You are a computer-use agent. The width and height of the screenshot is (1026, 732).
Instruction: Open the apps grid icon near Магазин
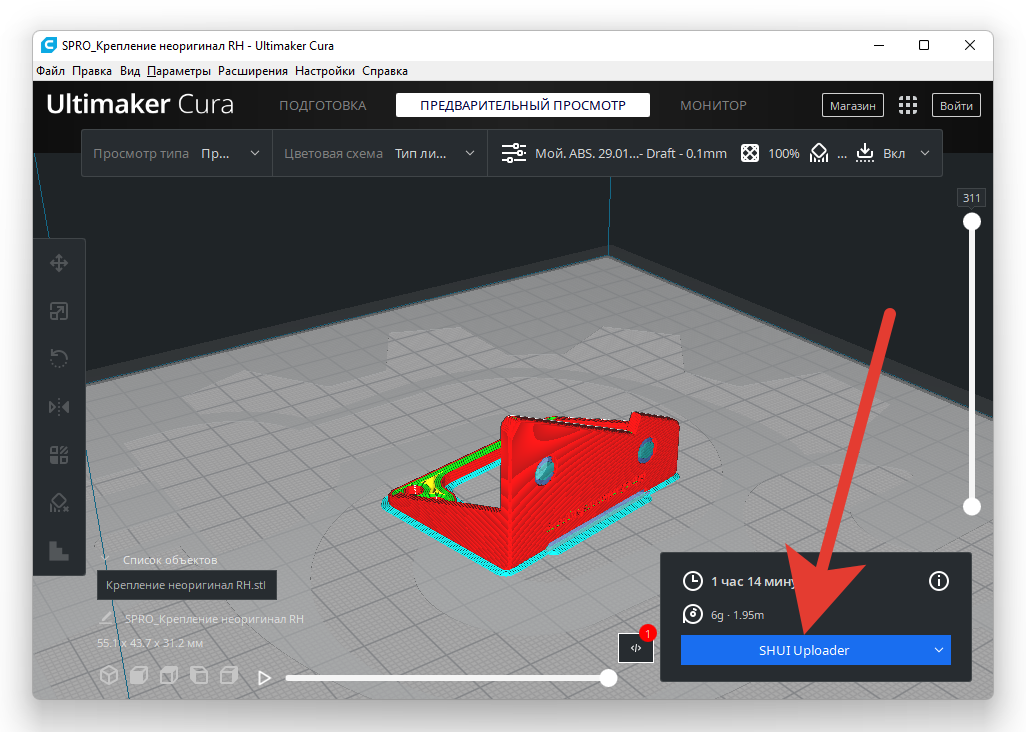coord(908,106)
